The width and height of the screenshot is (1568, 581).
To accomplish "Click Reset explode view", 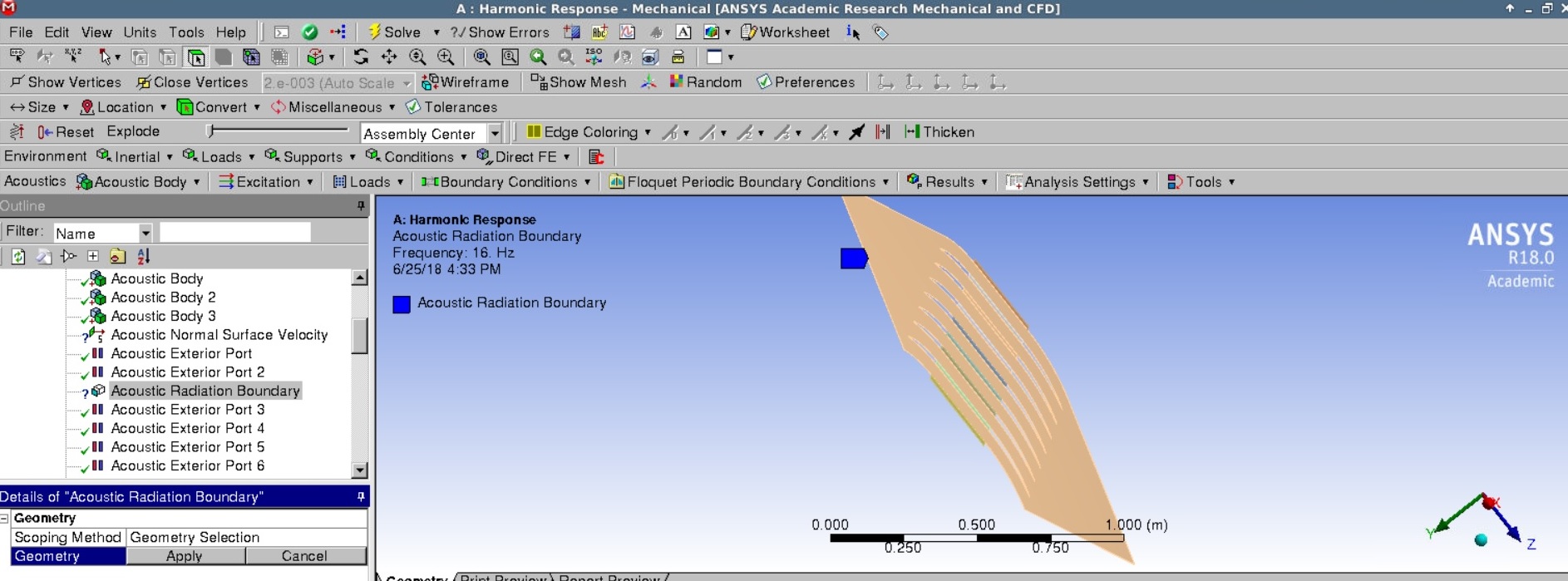I will click(66, 132).
